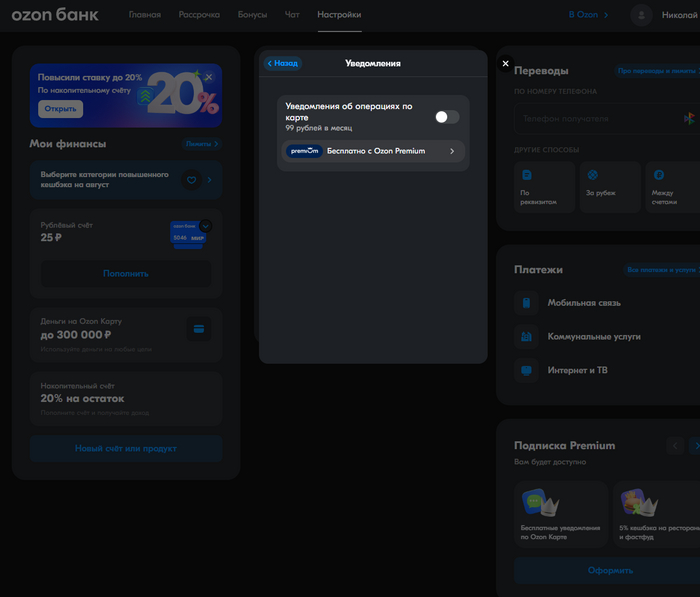Select the Настройки tab

(x=339, y=15)
